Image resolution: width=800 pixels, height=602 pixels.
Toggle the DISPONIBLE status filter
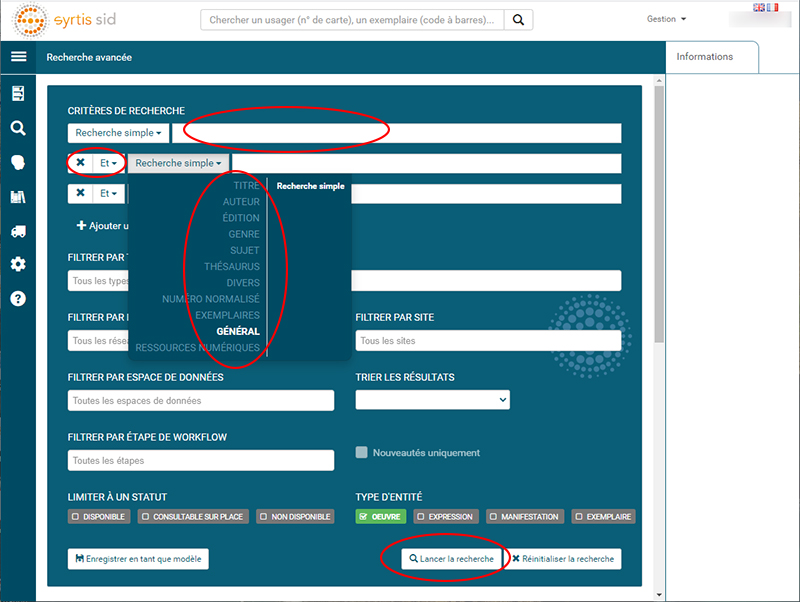pos(99,516)
